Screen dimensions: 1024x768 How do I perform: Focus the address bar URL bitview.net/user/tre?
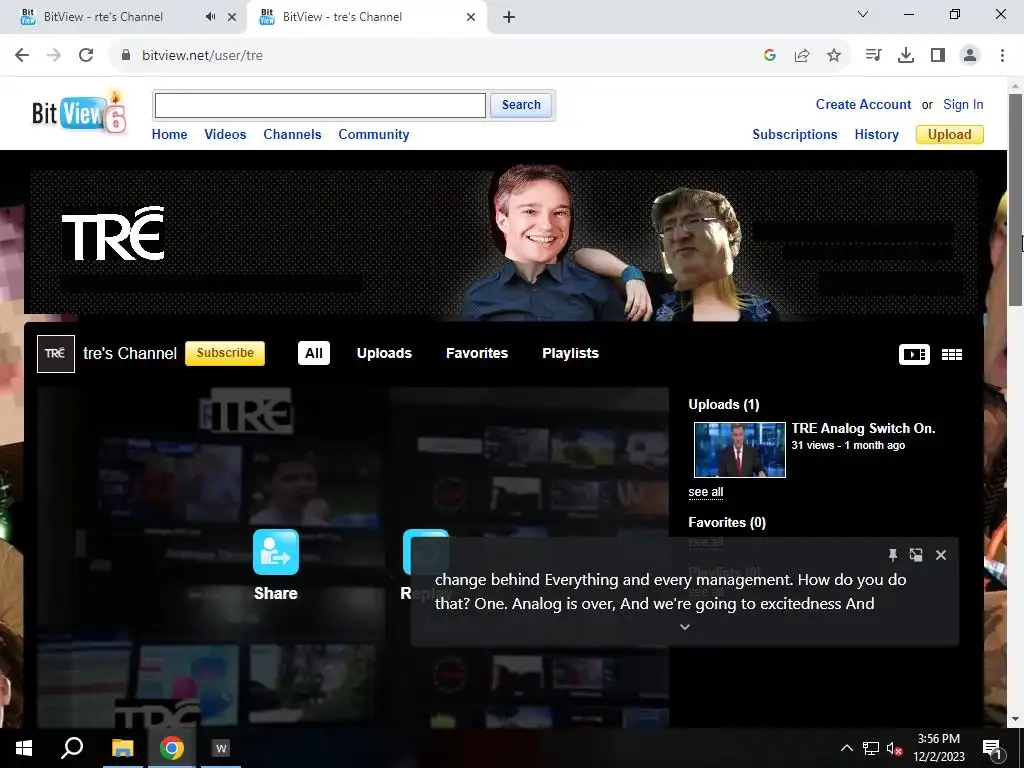[202, 56]
